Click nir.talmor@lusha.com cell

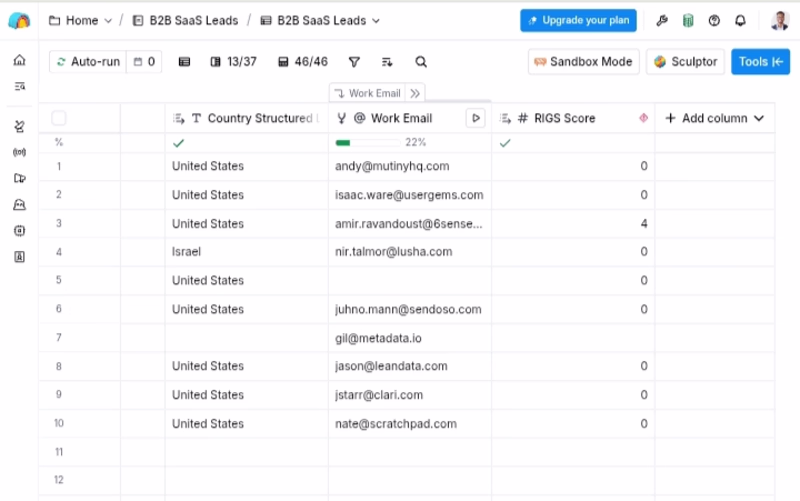[410, 252]
